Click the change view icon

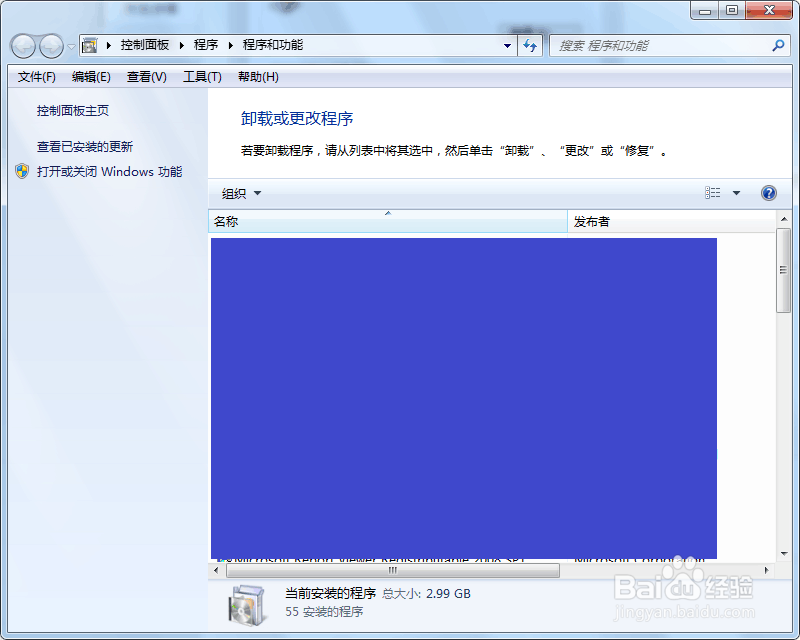pyautogui.click(x=713, y=193)
